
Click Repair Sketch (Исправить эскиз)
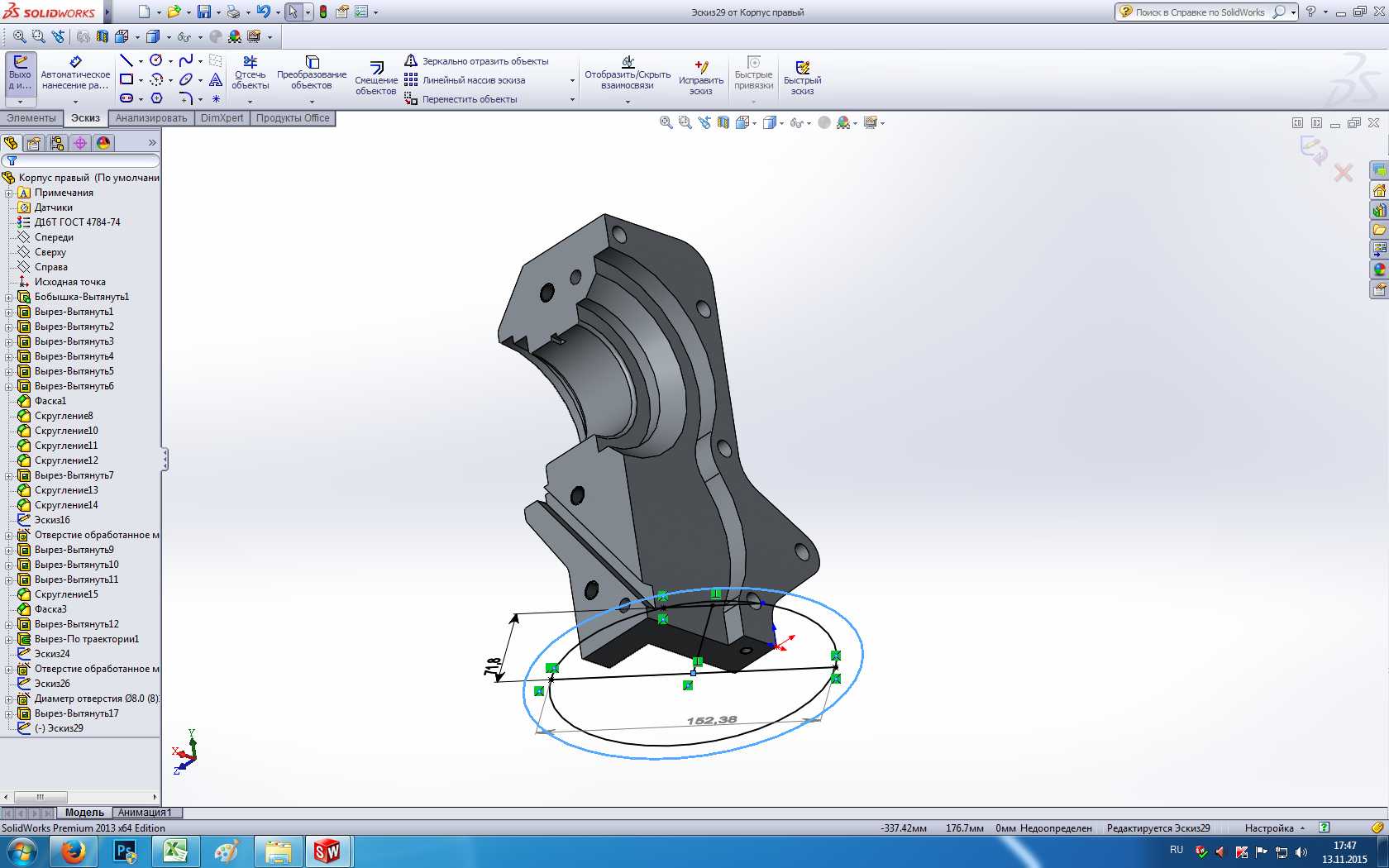(x=701, y=77)
